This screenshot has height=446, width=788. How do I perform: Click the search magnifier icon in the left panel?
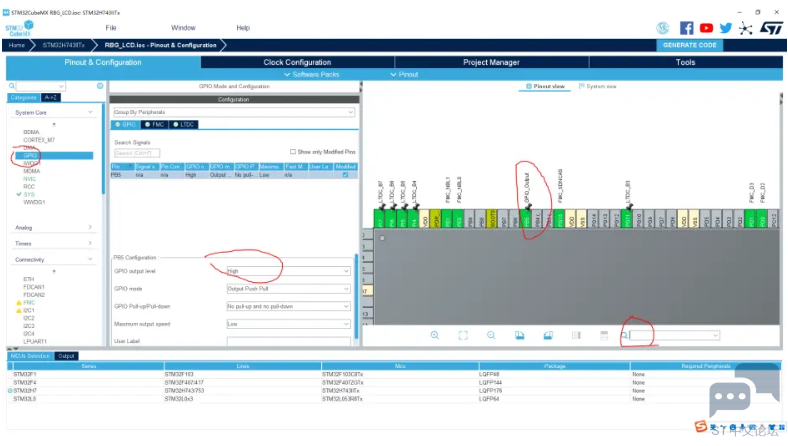(12, 86)
